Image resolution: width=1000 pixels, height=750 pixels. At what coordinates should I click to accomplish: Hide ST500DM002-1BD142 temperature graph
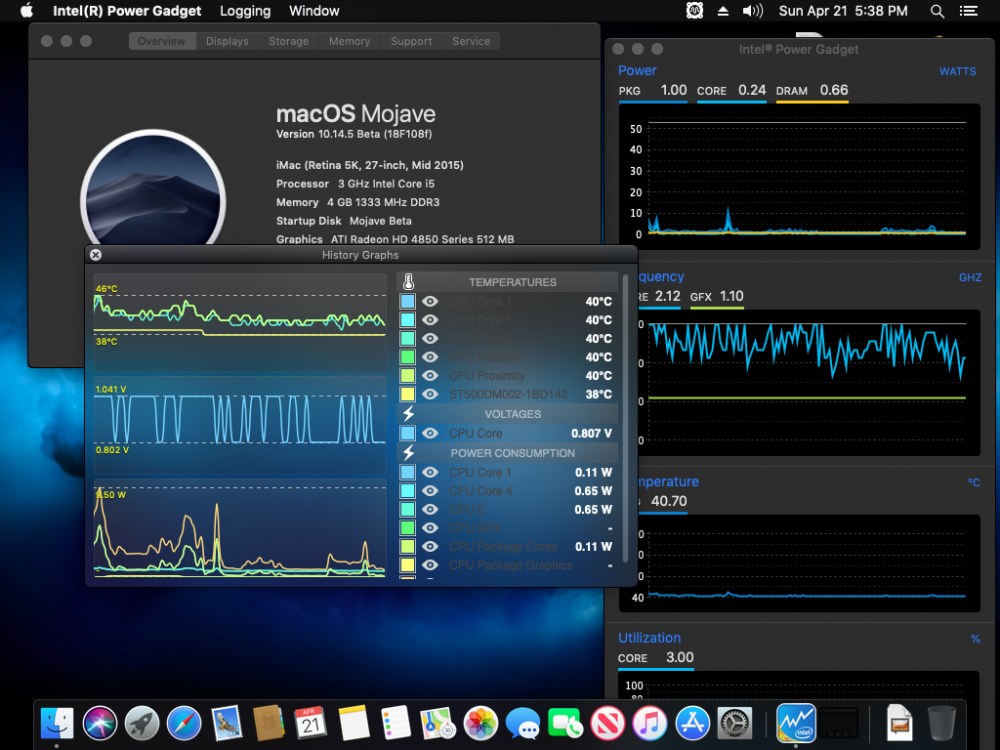point(430,393)
